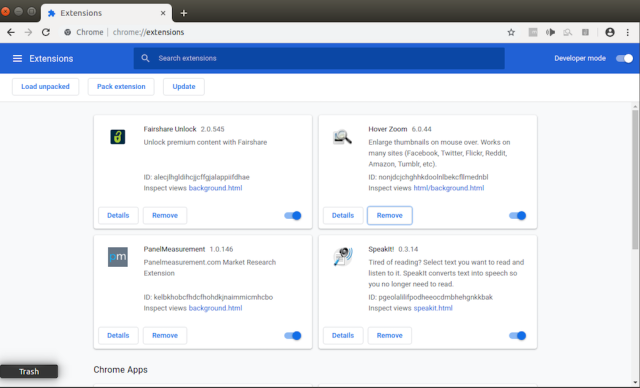Open the PanelMeasurement toolbar extension icon

(533, 32)
